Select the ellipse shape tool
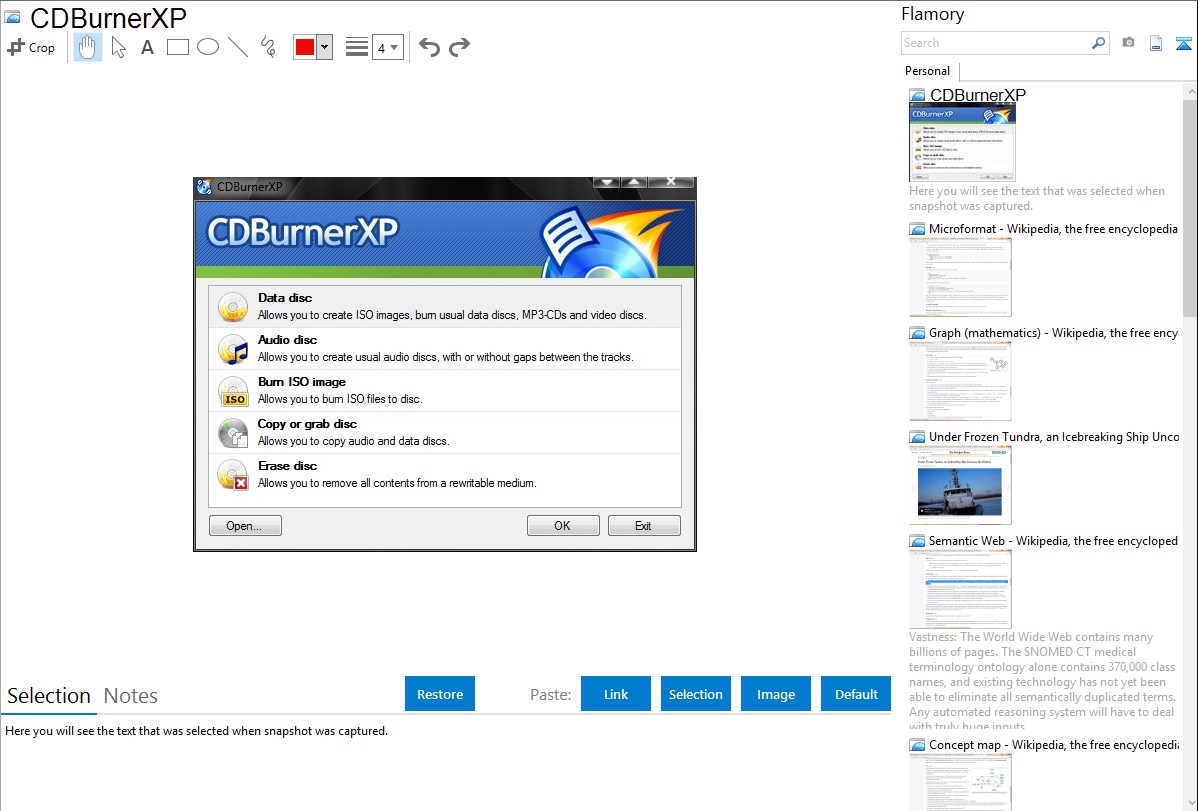 point(208,47)
